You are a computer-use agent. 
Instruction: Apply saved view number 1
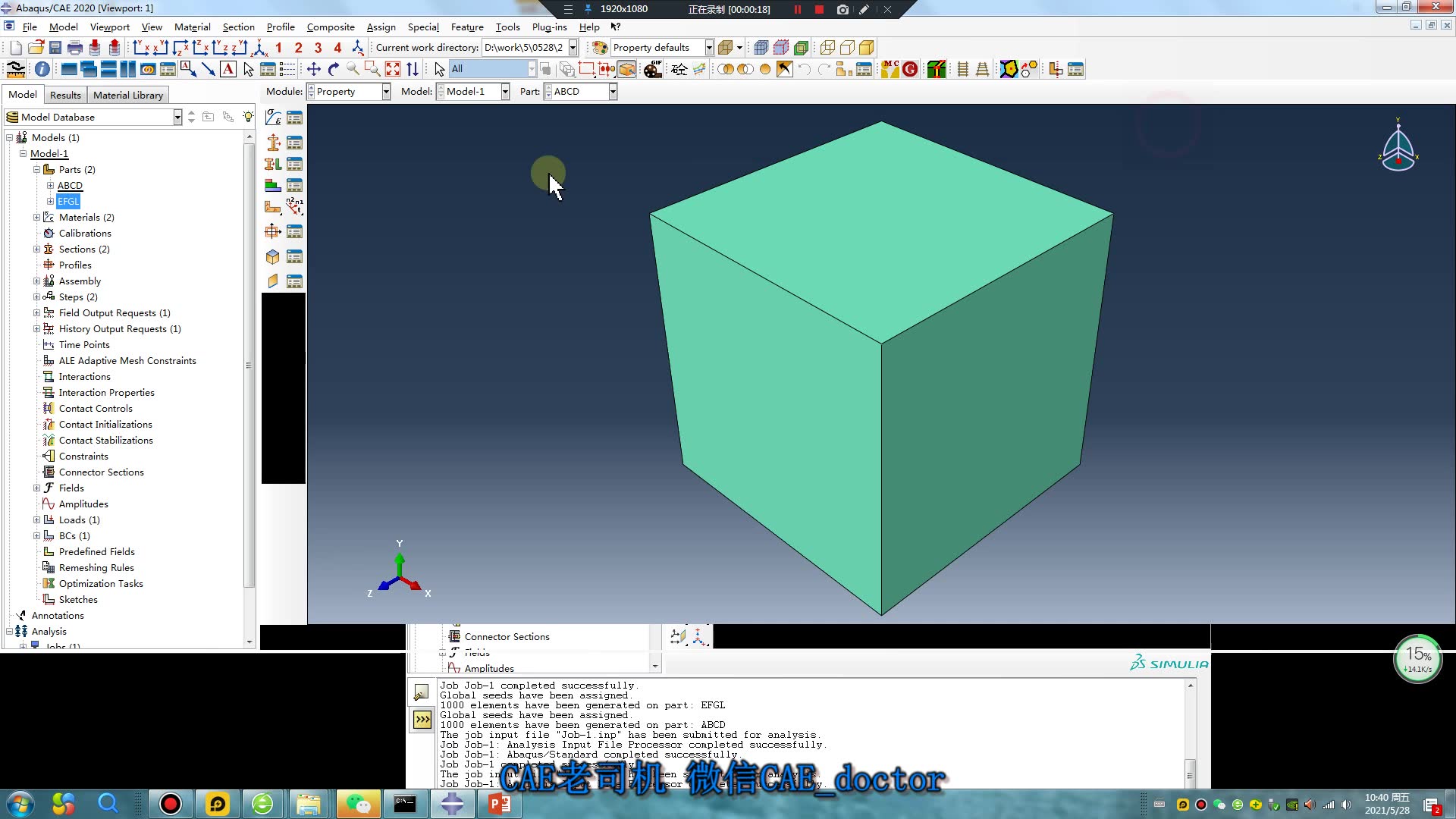278,48
